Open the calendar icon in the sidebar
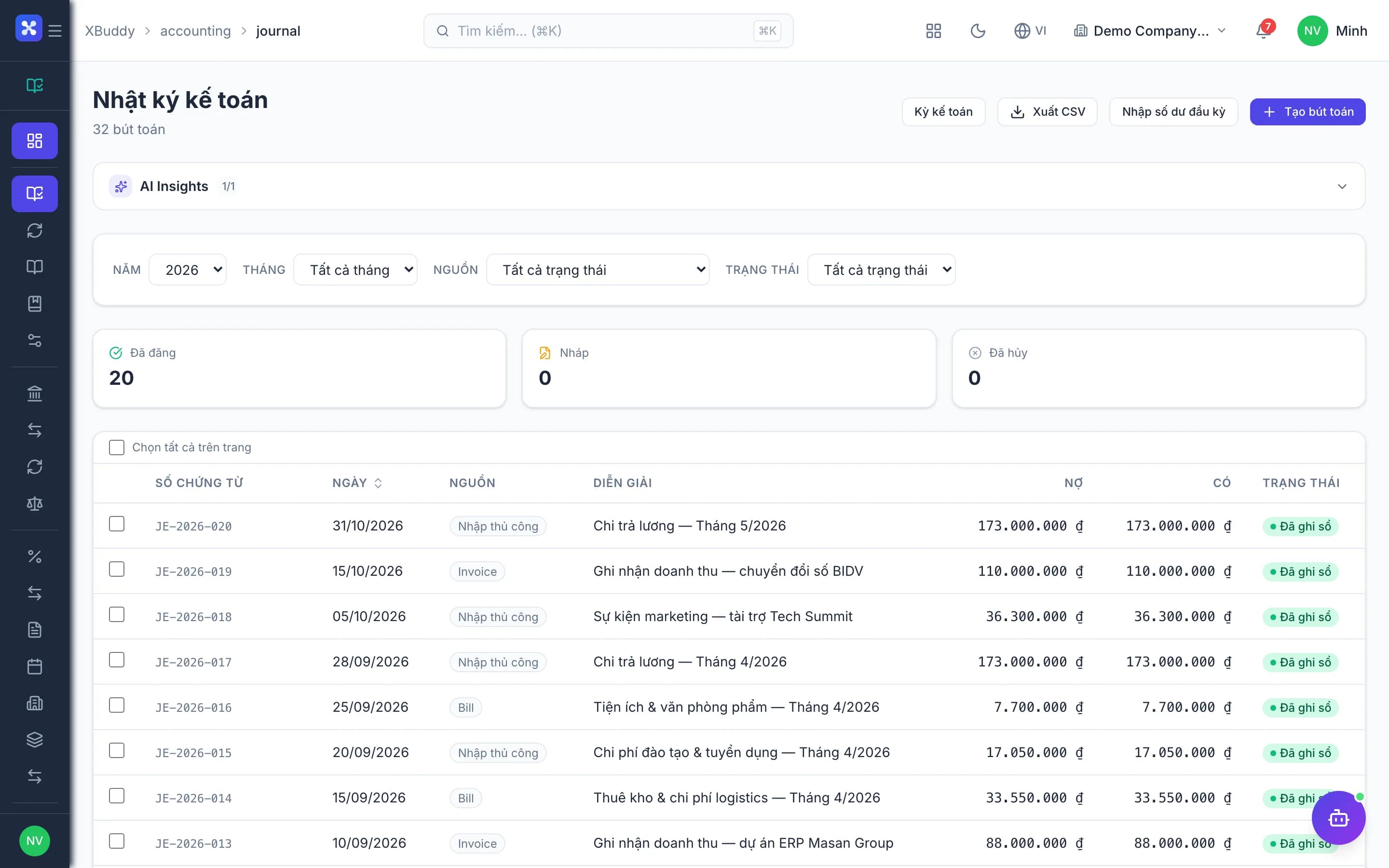Screen dimensions: 1389x868 pos(34,666)
